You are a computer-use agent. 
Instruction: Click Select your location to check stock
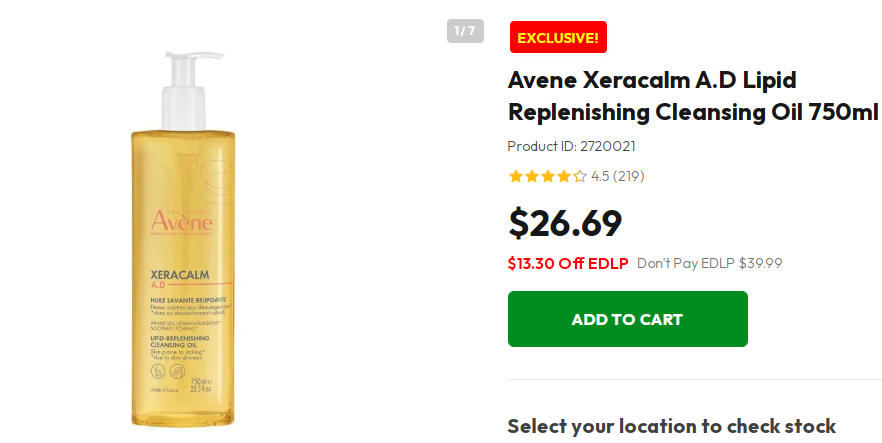[x=671, y=426]
